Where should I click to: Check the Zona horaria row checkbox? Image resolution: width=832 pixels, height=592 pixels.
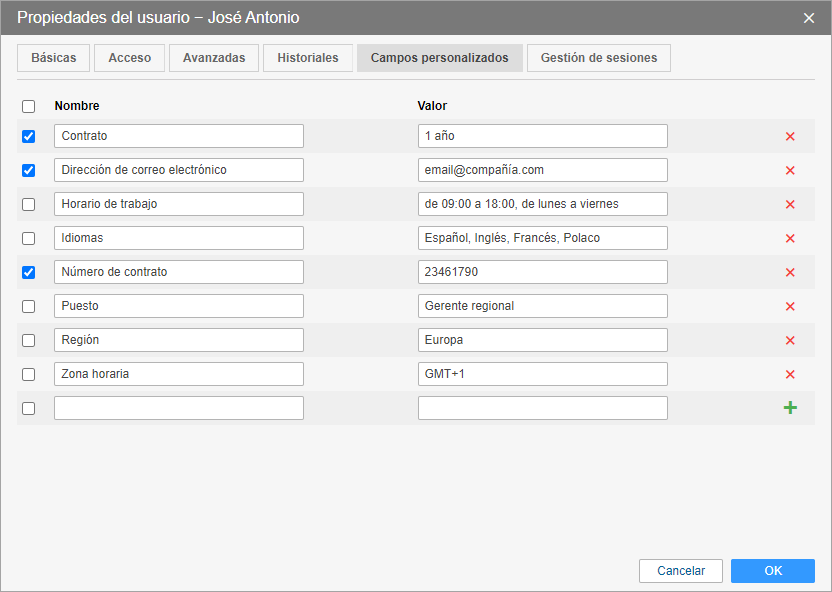click(28, 374)
